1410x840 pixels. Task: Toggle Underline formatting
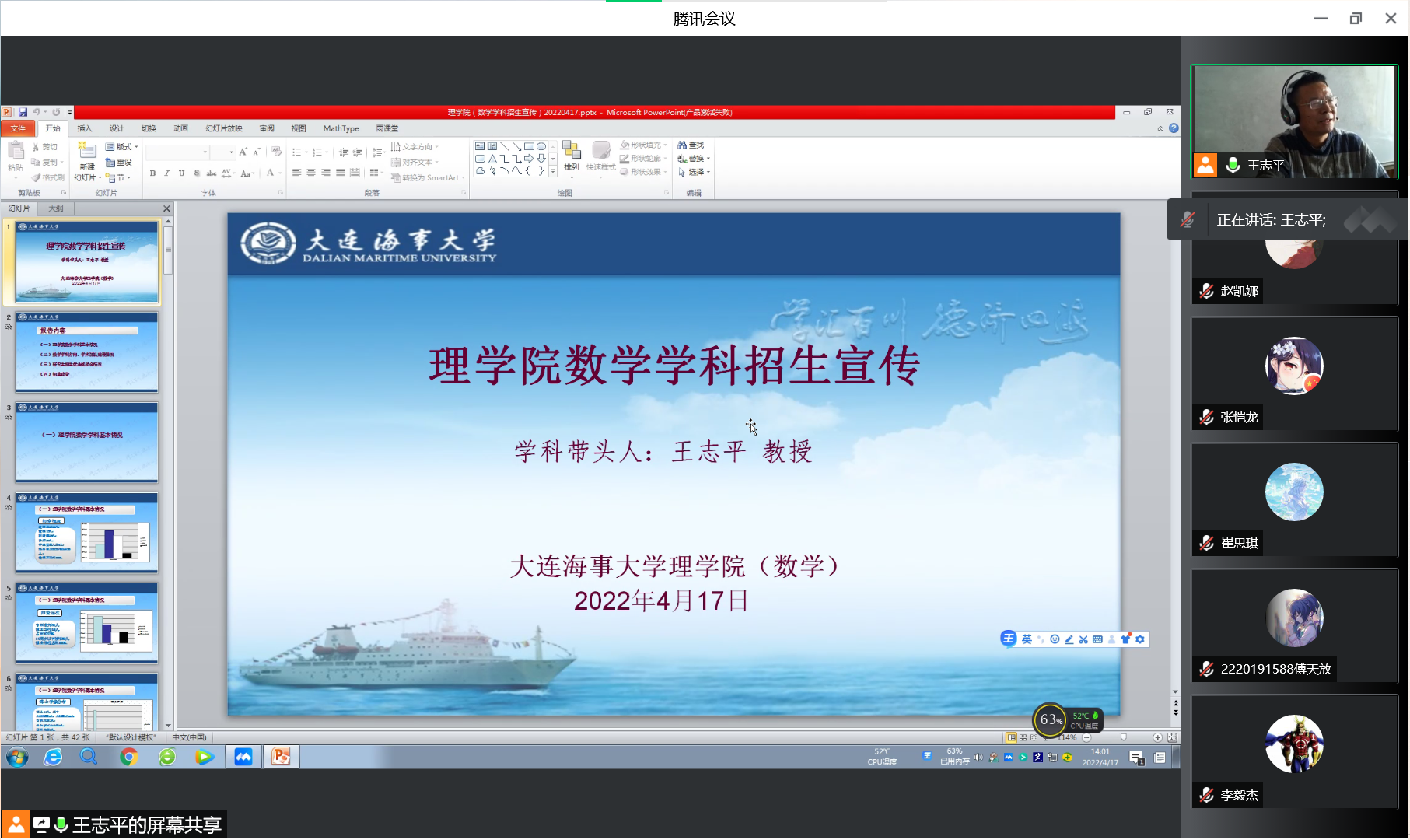click(181, 173)
